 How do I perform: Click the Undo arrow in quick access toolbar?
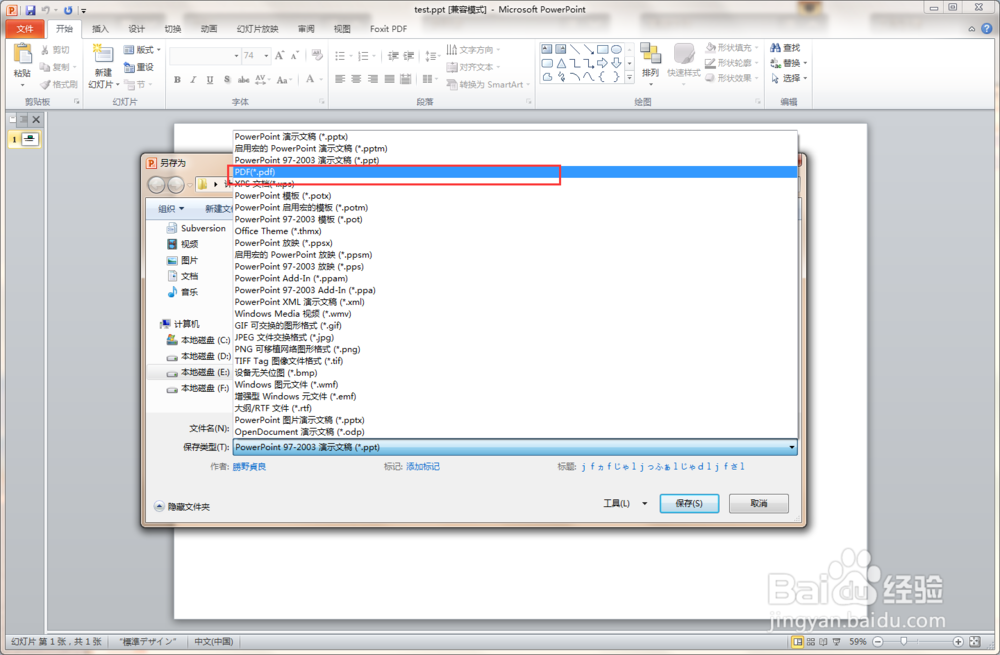(x=46, y=10)
